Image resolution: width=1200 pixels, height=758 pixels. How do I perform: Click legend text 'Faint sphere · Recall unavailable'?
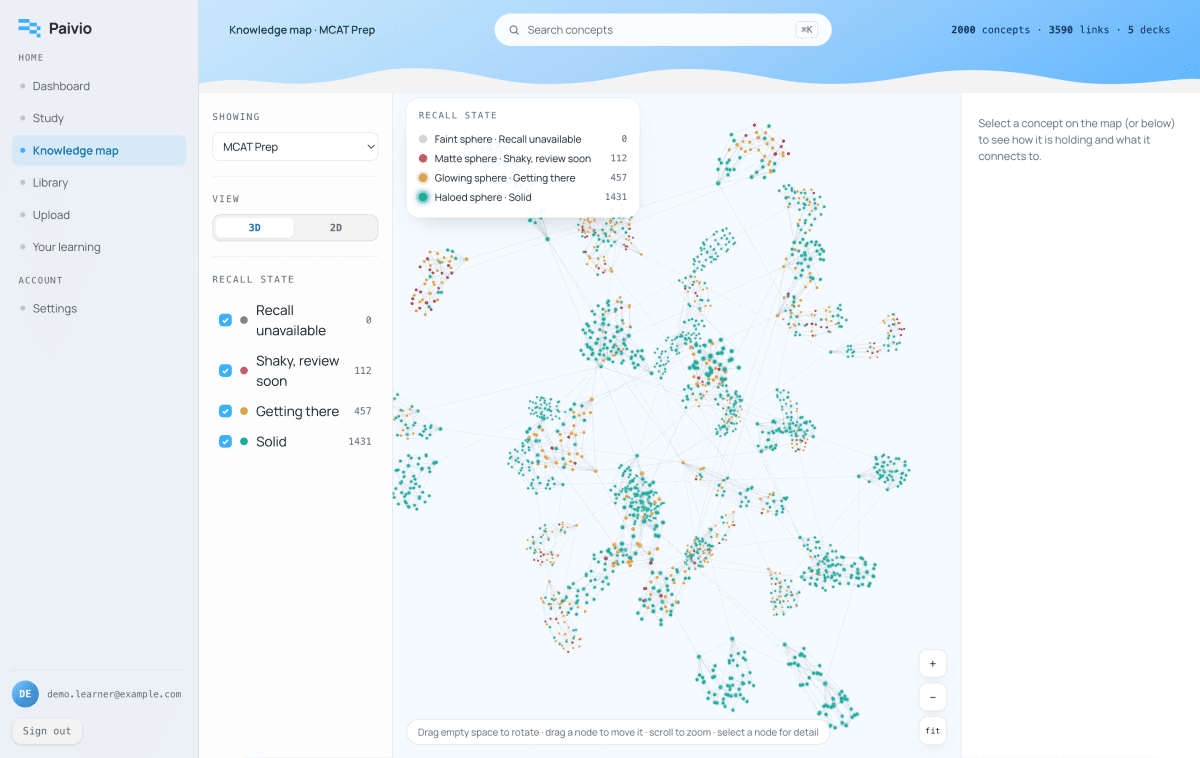coord(508,139)
